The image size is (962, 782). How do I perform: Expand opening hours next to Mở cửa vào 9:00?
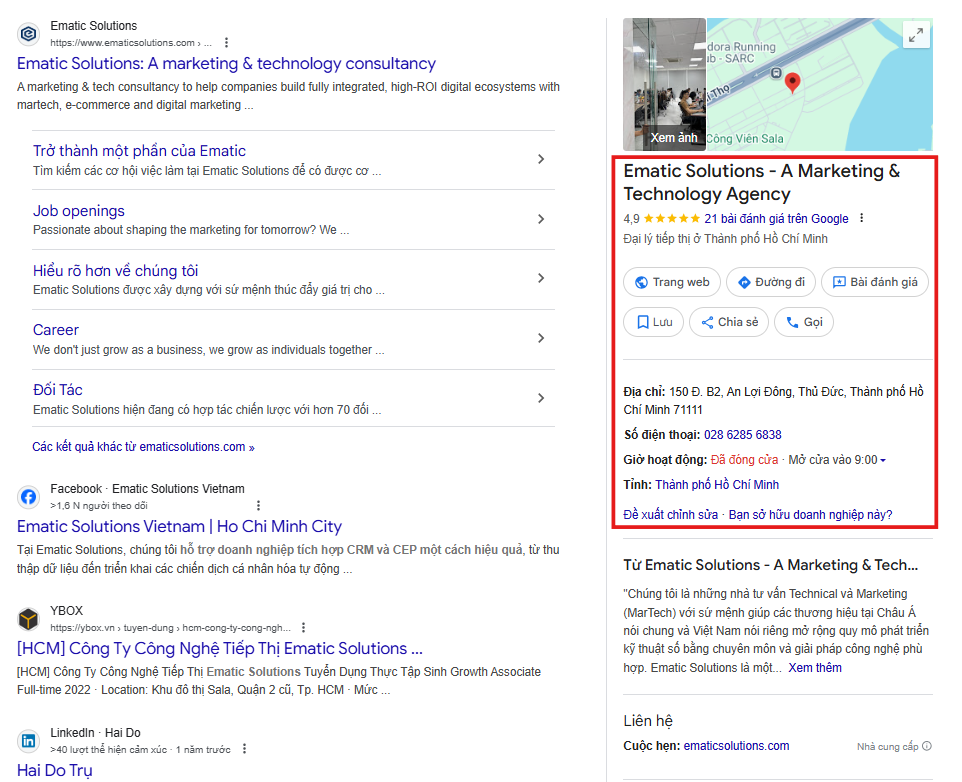[x=882, y=460]
